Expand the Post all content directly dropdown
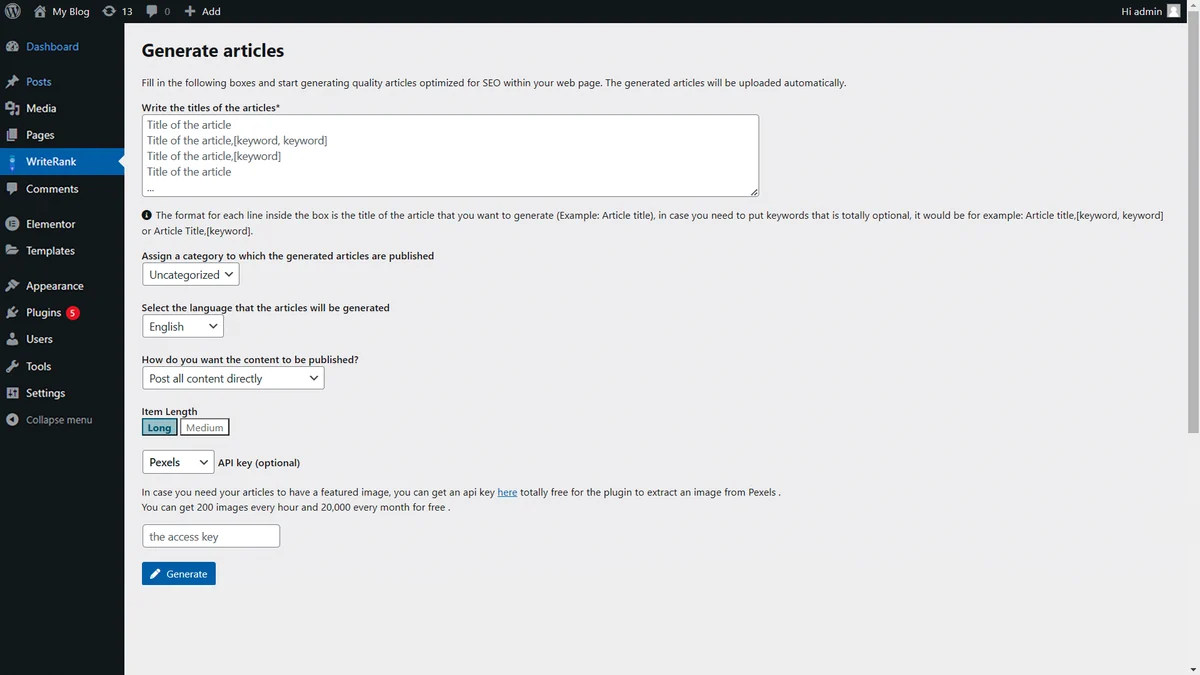This screenshot has width=1200, height=675. [x=233, y=378]
